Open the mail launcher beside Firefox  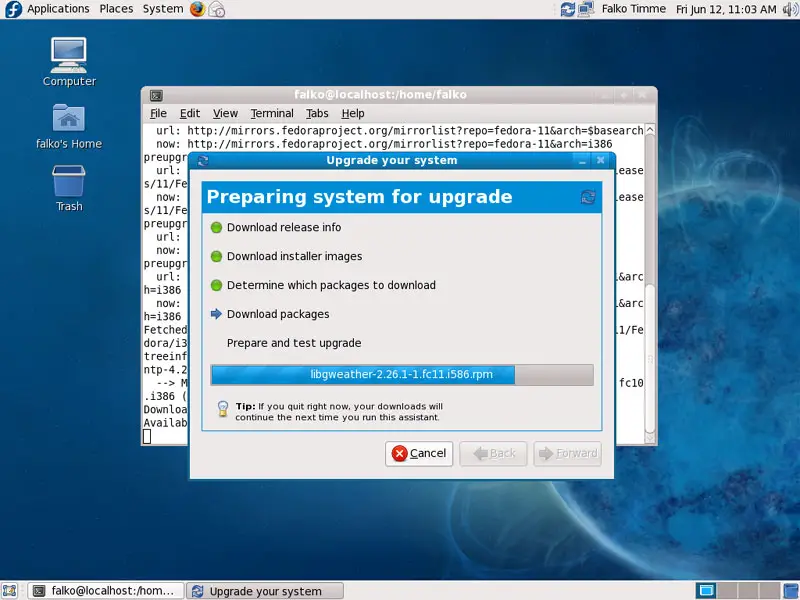tap(217, 9)
